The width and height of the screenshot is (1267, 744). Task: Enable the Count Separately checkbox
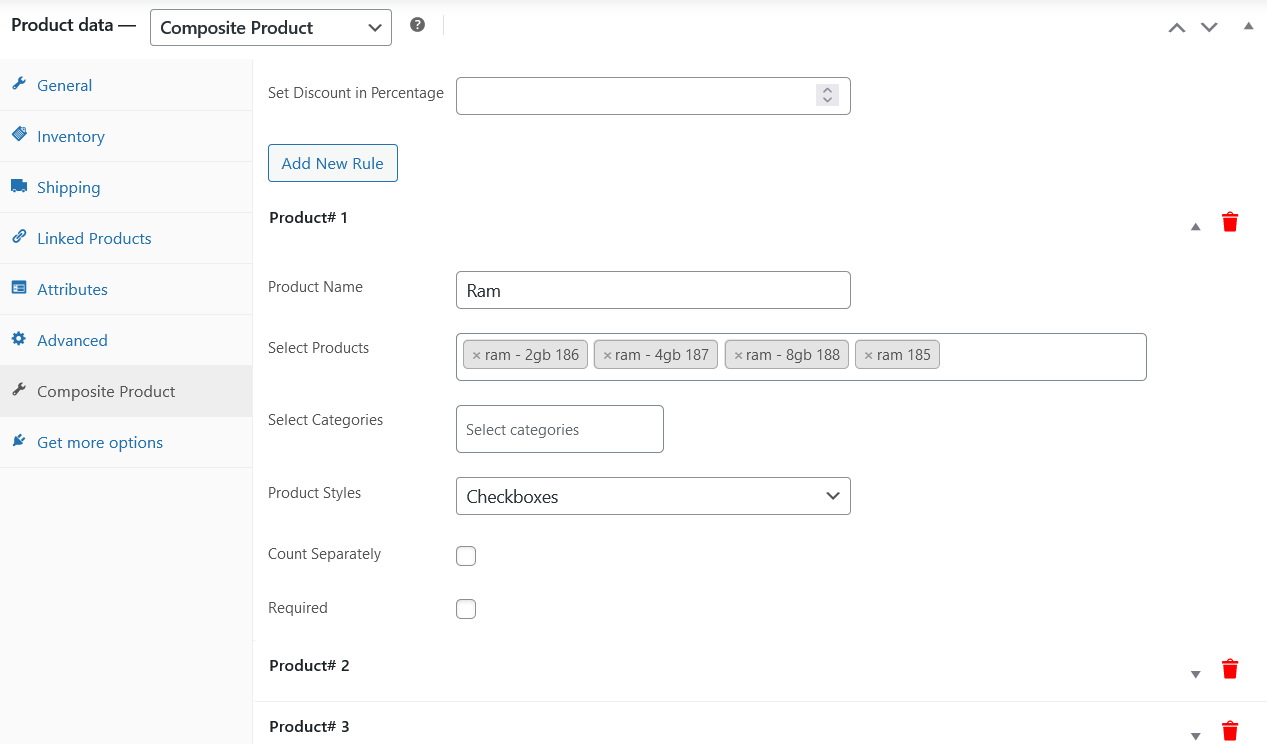click(466, 556)
